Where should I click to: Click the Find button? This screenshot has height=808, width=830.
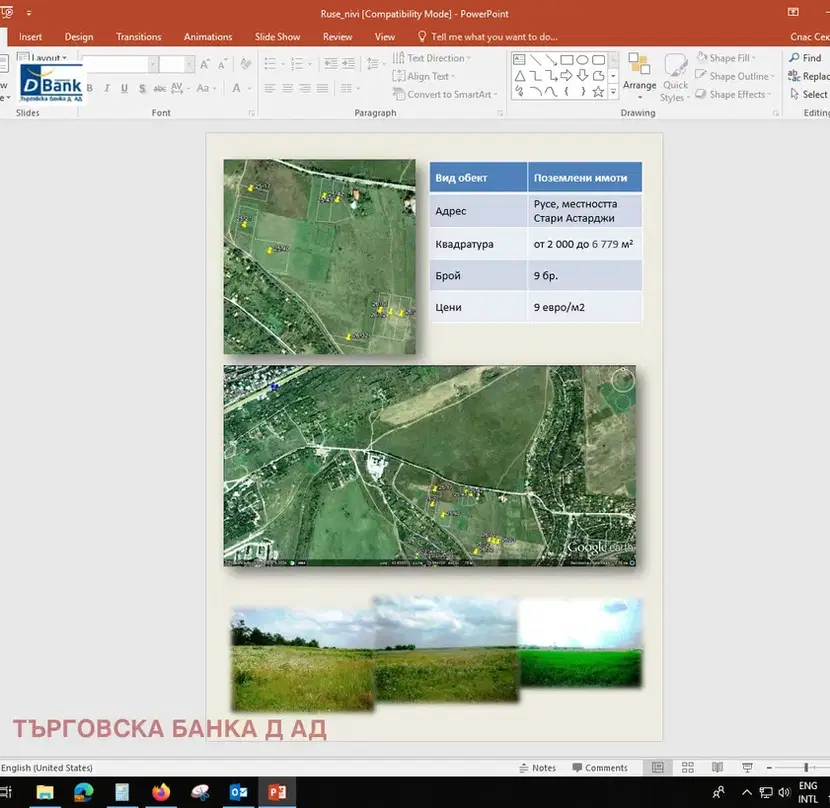pyautogui.click(x=805, y=58)
